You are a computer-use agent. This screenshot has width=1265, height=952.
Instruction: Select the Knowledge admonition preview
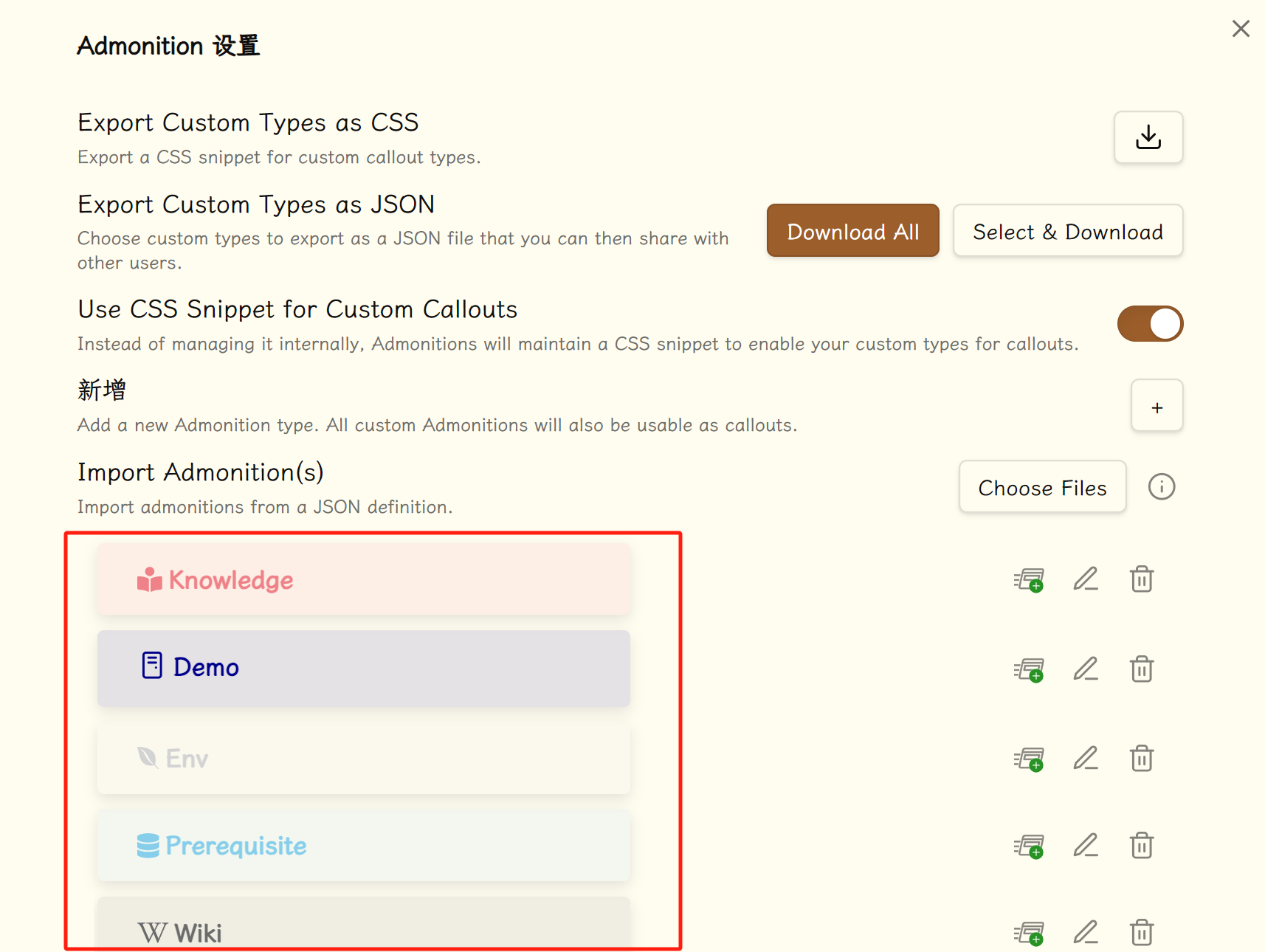pos(363,580)
